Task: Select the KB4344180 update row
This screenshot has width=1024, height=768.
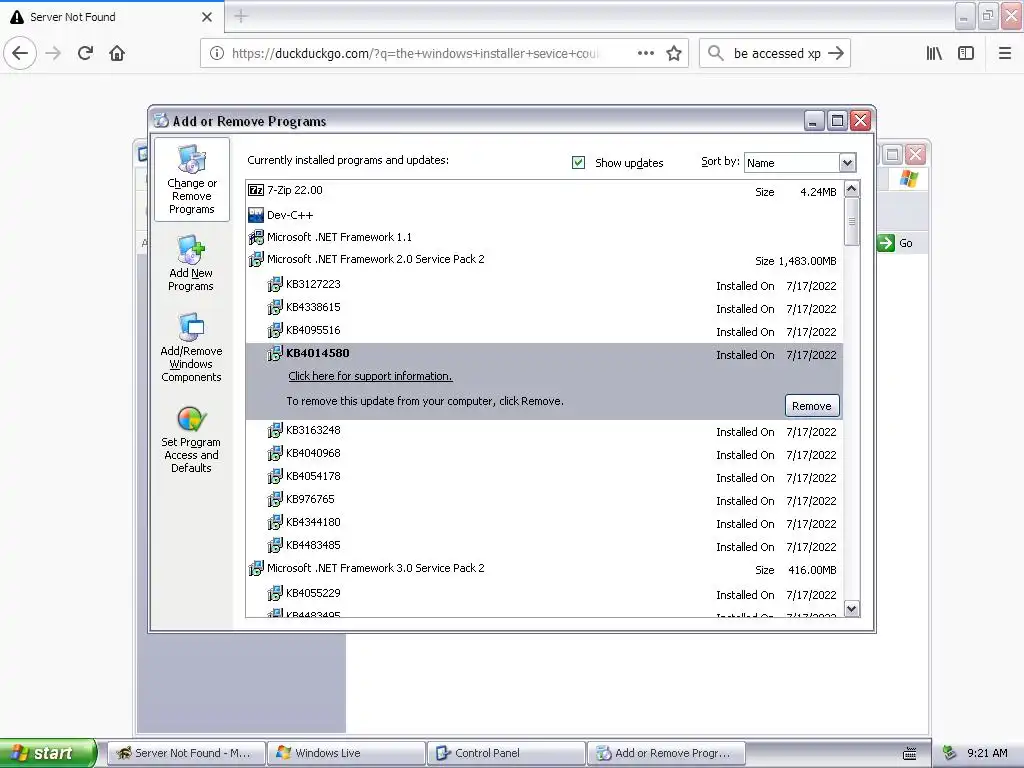Action: pyautogui.click(x=545, y=522)
